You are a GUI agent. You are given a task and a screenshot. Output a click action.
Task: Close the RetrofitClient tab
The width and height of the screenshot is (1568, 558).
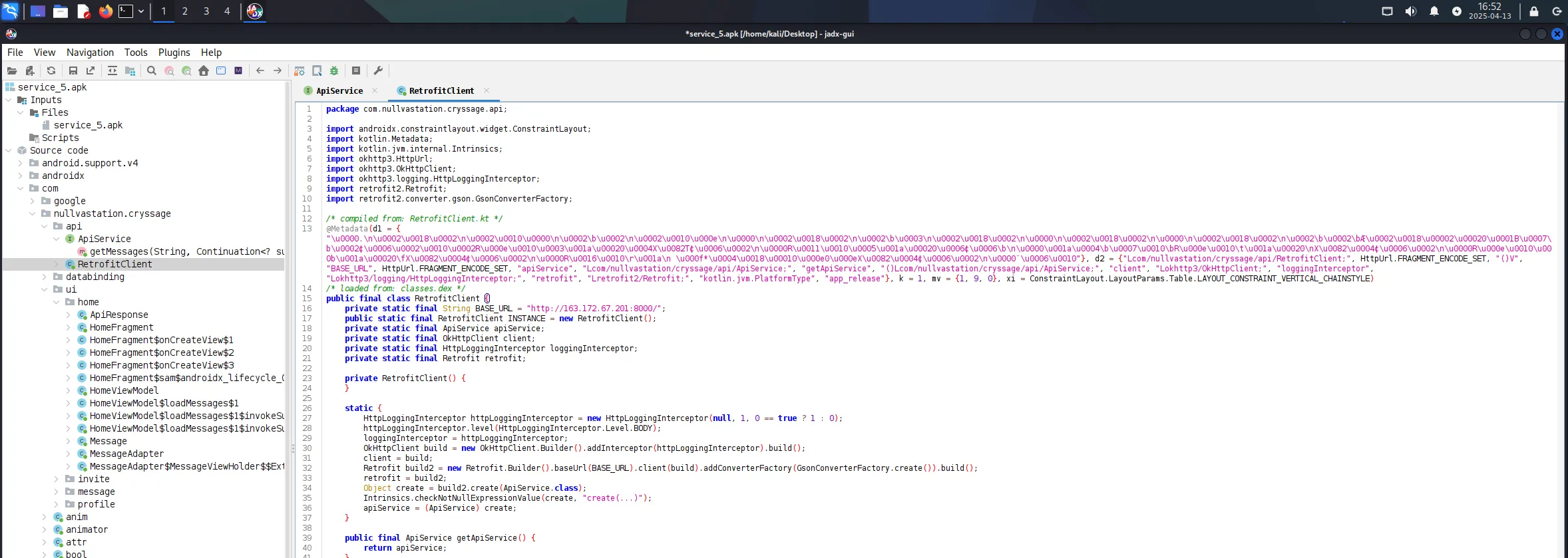click(x=487, y=90)
